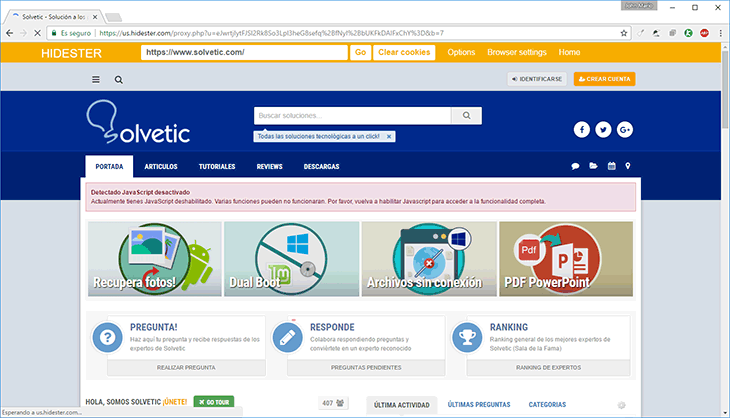This screenshot has height=418, width=730.
Task: Click the magnifier icon next to hamburger menu
Action: point(119,80)
